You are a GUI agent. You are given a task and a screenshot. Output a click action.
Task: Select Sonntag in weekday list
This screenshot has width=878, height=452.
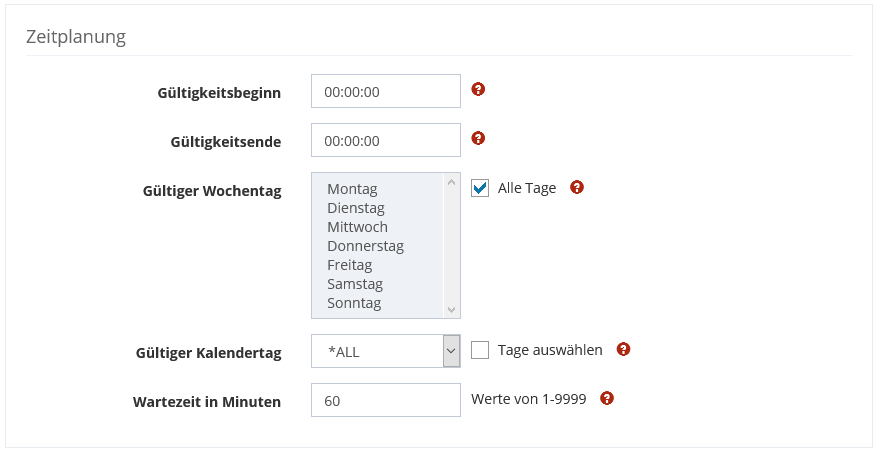354,303
